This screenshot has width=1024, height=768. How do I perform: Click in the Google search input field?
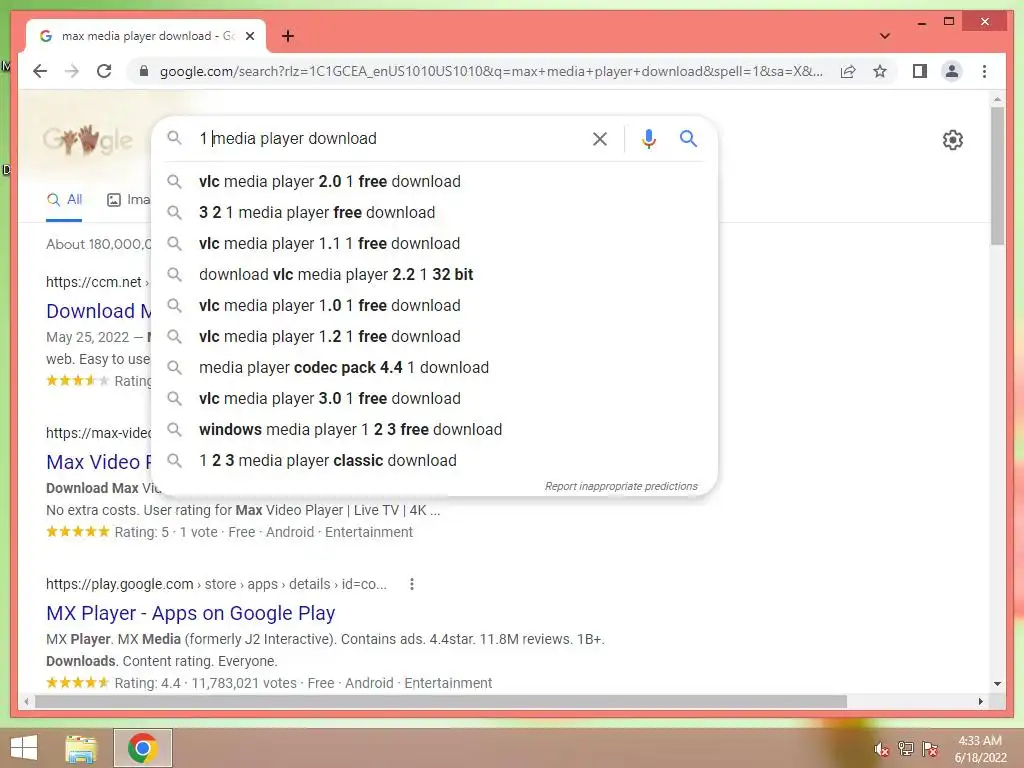[x=392, y=138]
